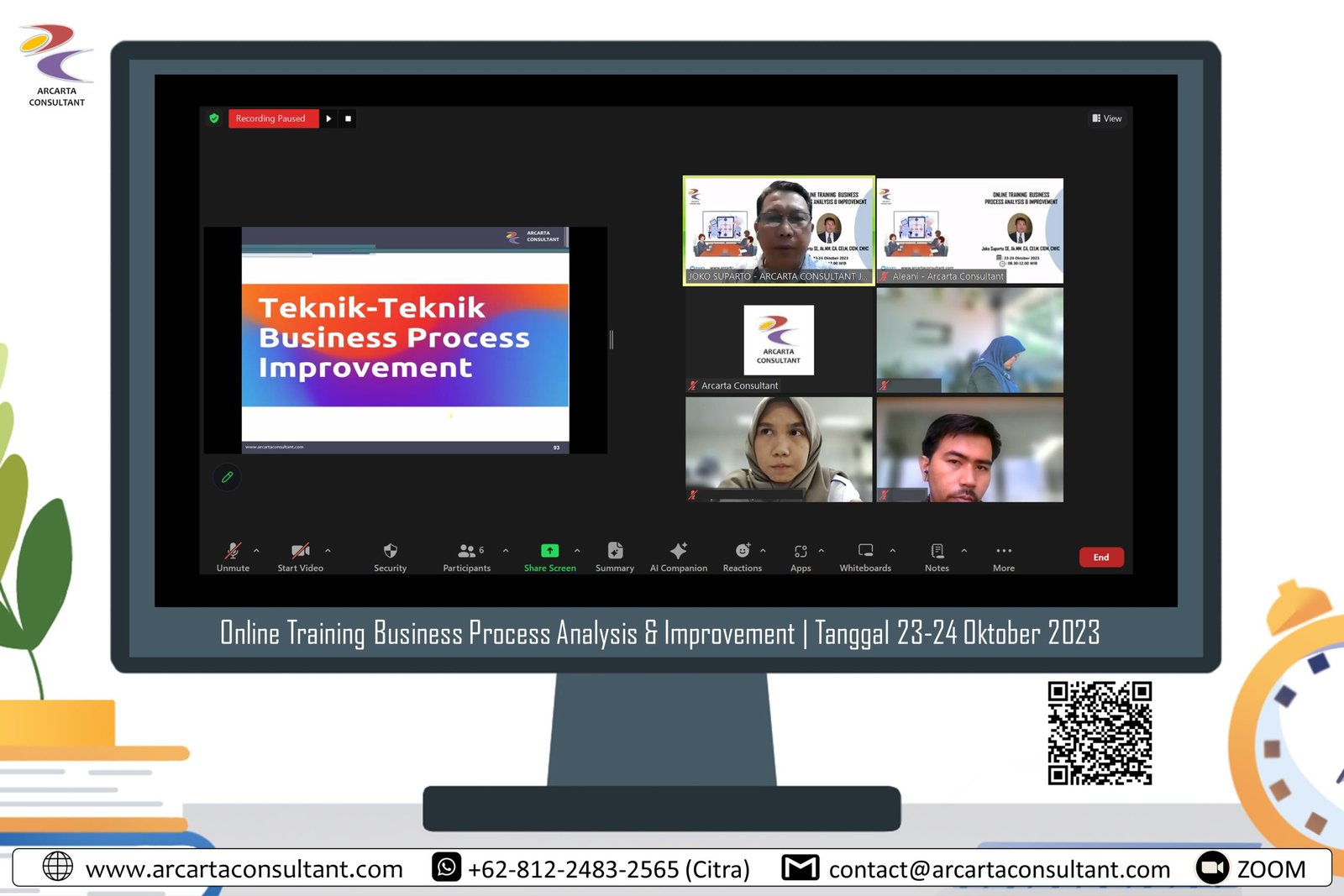Expand video options arrow beside Start Video
The width and height of the screenshot is (1344, 896).
click(x=328, y=551)
